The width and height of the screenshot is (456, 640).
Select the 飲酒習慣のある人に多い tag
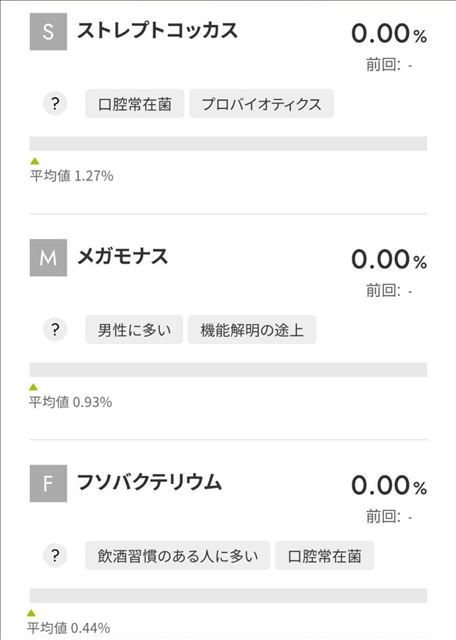point(178,555)
